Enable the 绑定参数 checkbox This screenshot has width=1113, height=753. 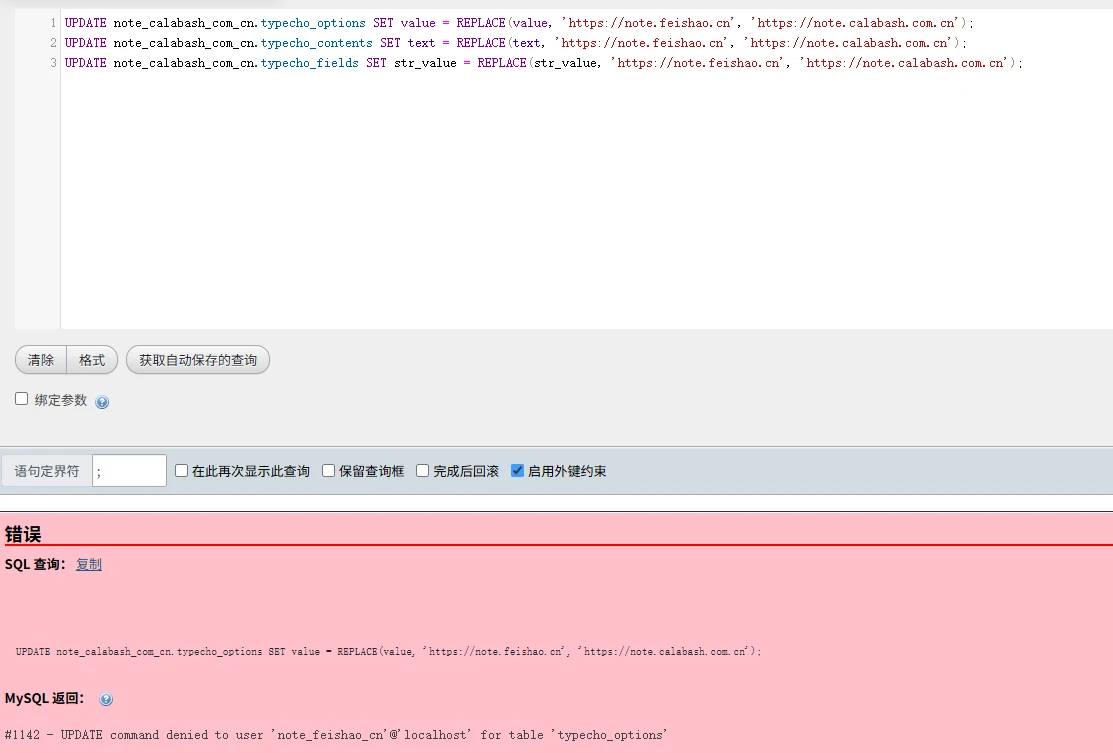(x=22, y=399)
